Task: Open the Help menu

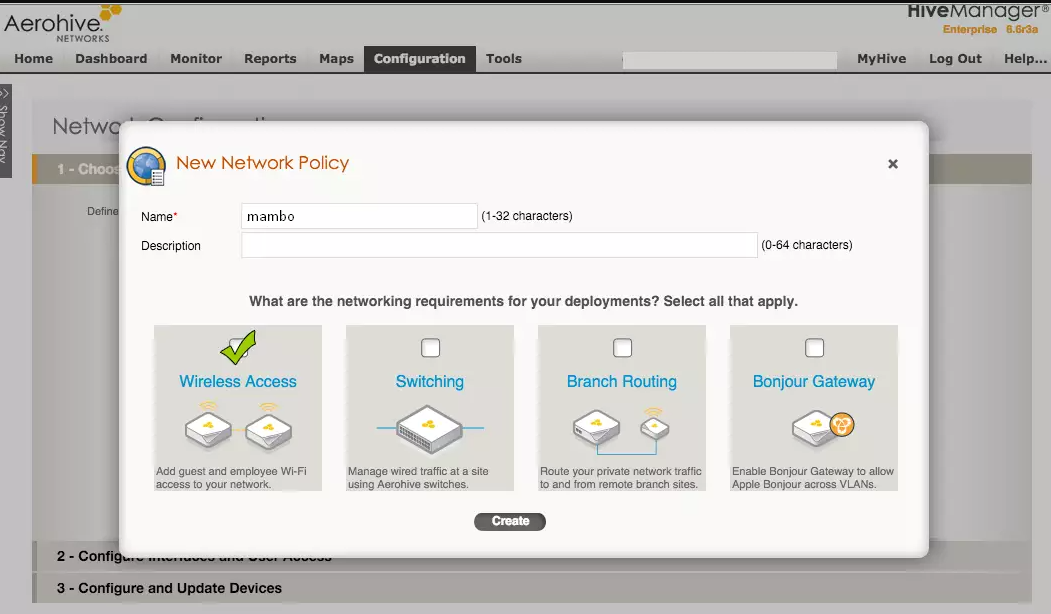Action: tap(1025, 58)
